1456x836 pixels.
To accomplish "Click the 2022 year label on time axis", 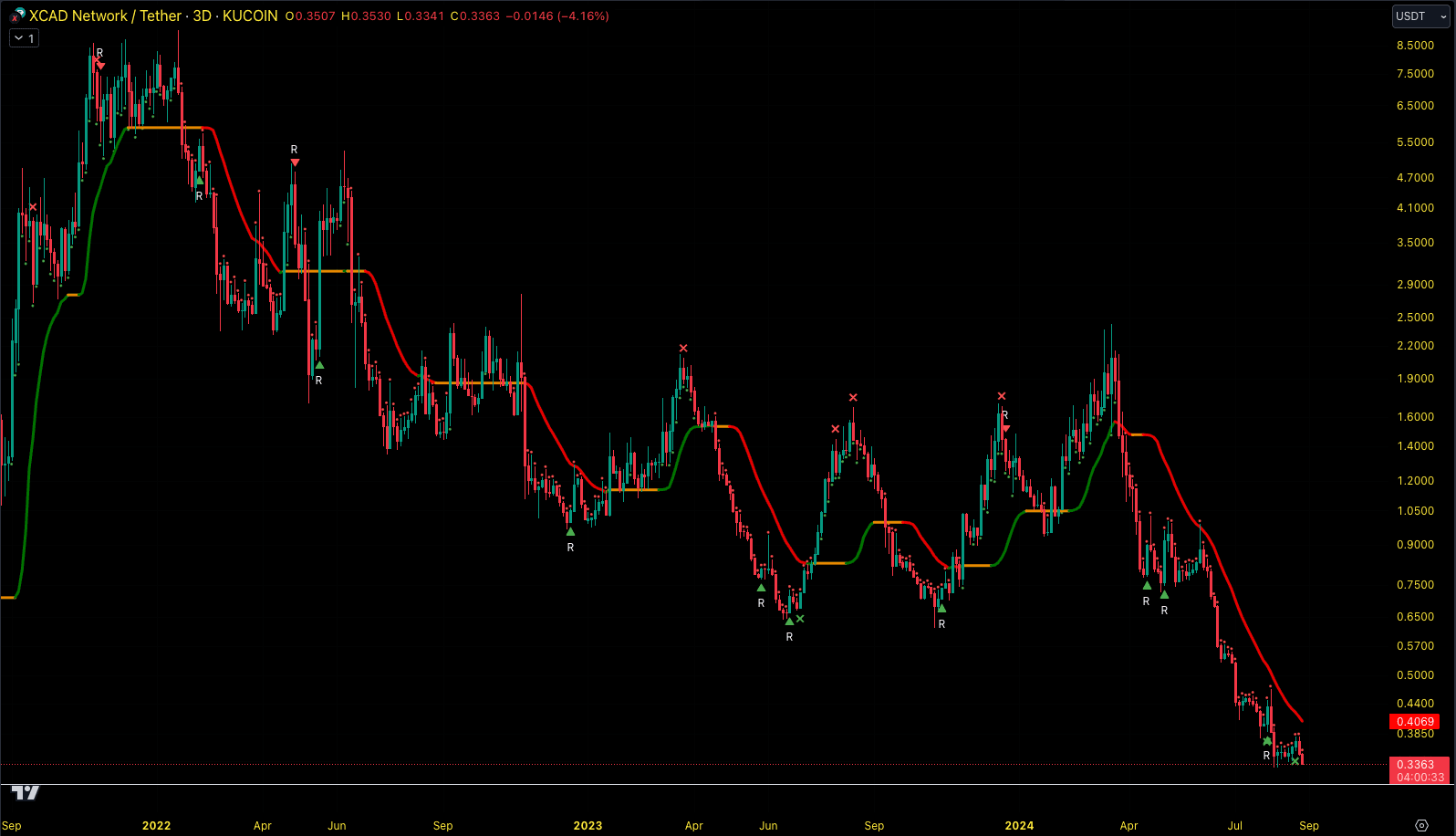I will click(x=156, y=826).
